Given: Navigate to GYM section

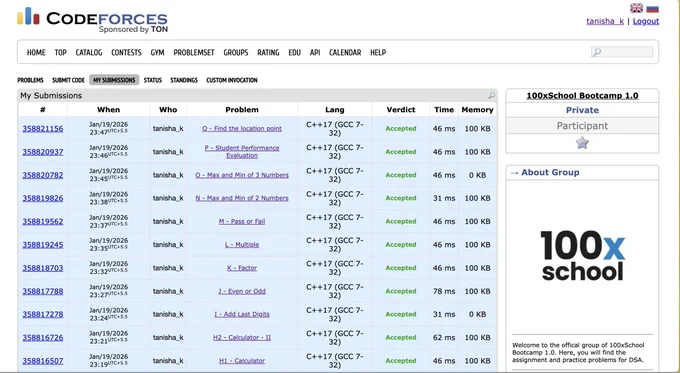Looking at the screenshot, I should click(157, 52).
